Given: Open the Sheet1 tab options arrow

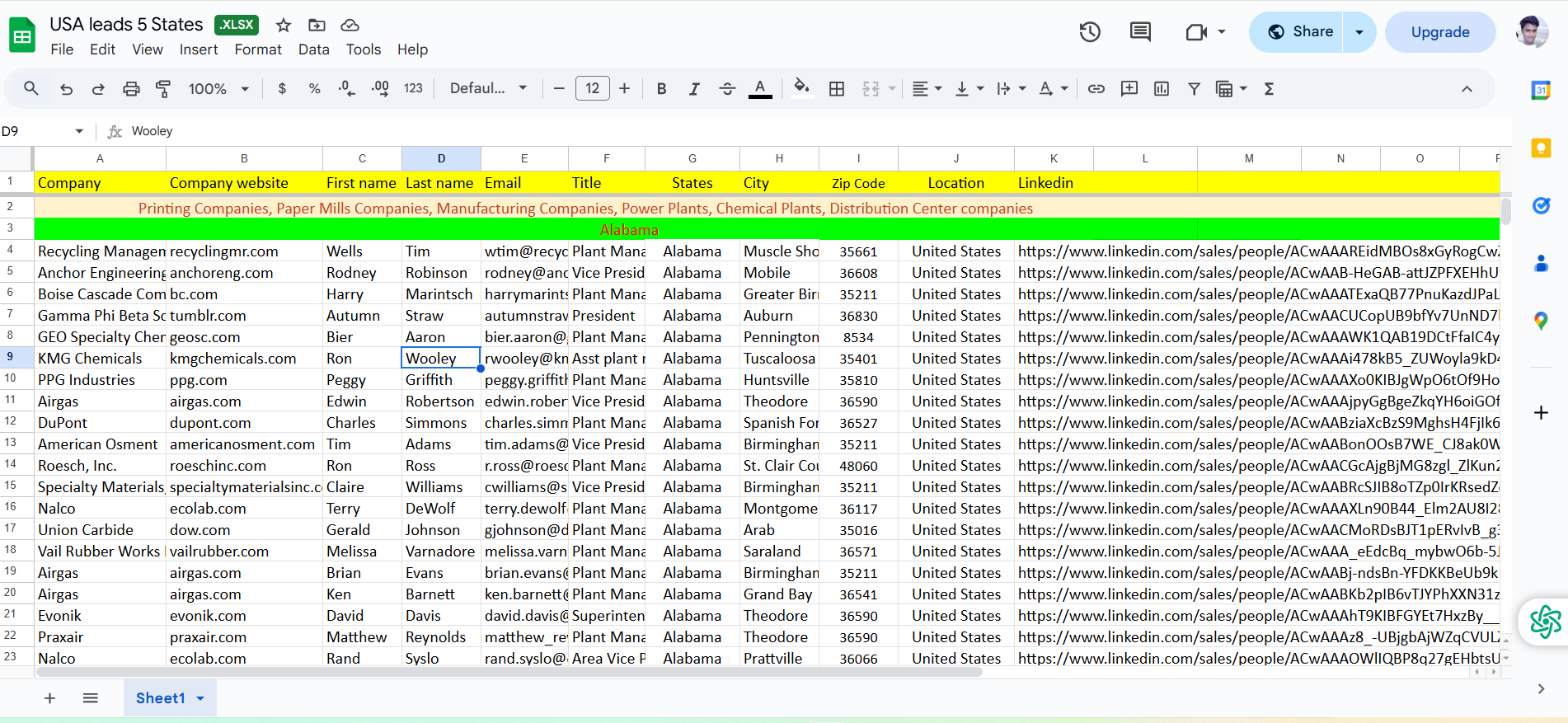Looking at the screenshot, I should [200, 698].
